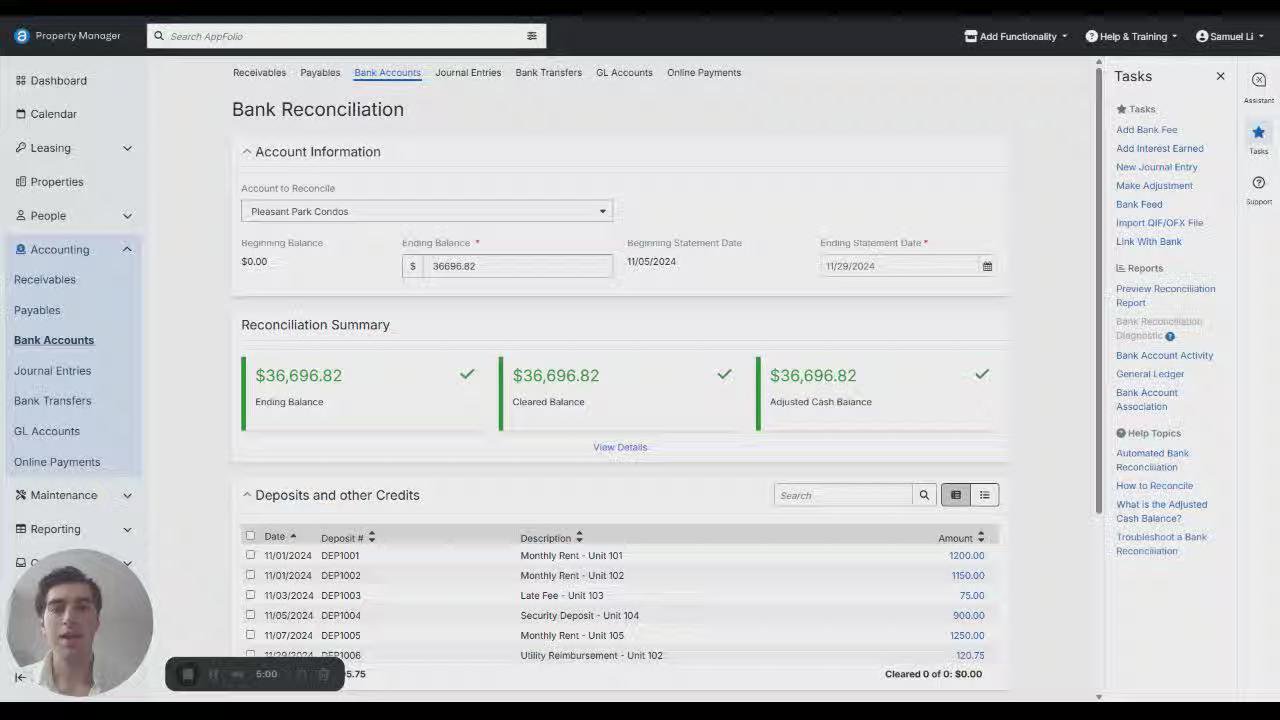Open the Assistant panel icon
Image resolution: width=1280 pixels, height=720 pixels.
(x=1259, y=80)
